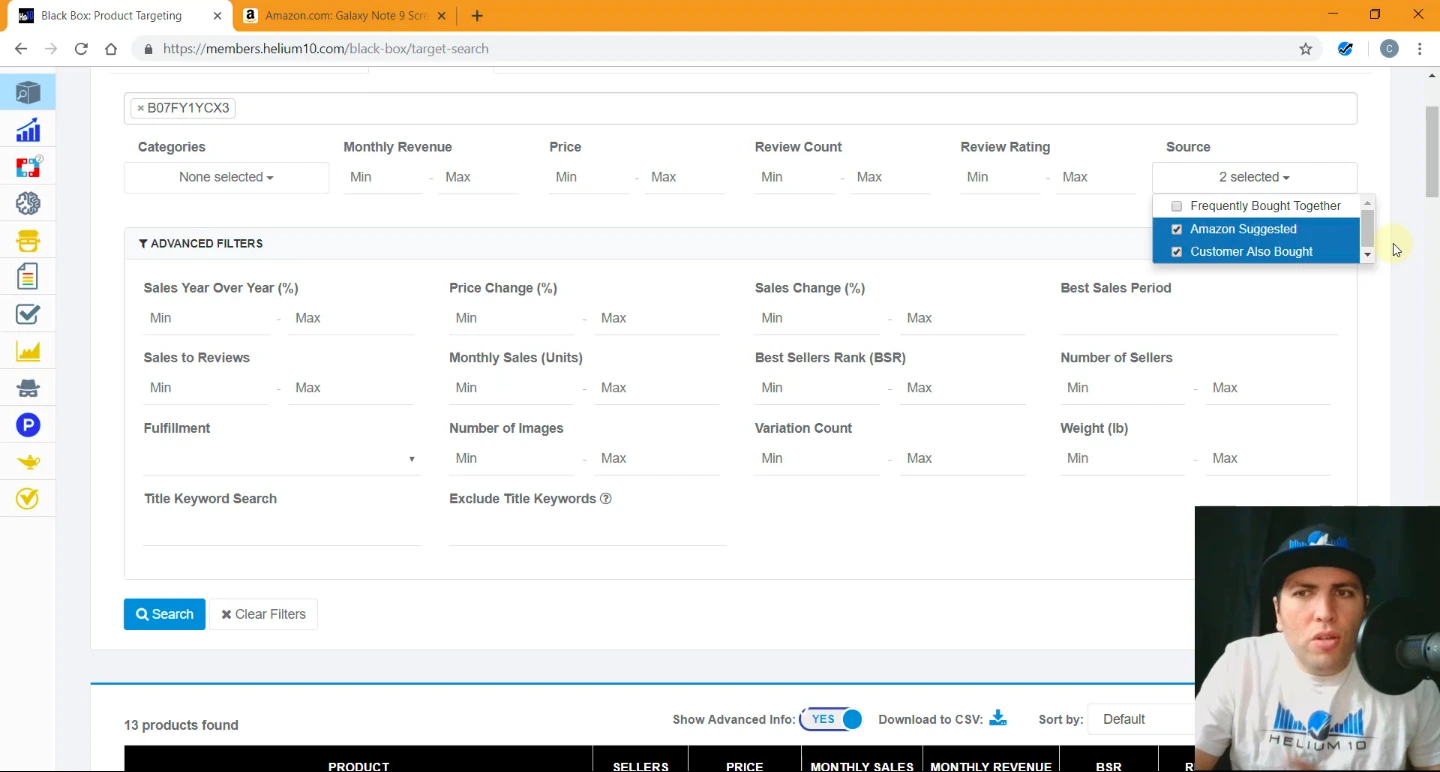Open Black Box cube icon in sidebar
1440x772 pixels.
[28, 93]
